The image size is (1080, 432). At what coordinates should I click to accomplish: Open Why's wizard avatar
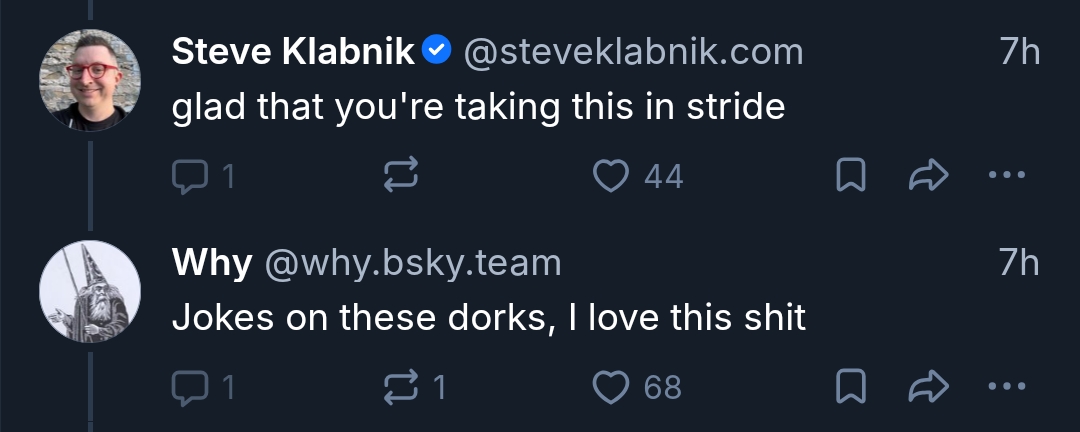[90, 290]
